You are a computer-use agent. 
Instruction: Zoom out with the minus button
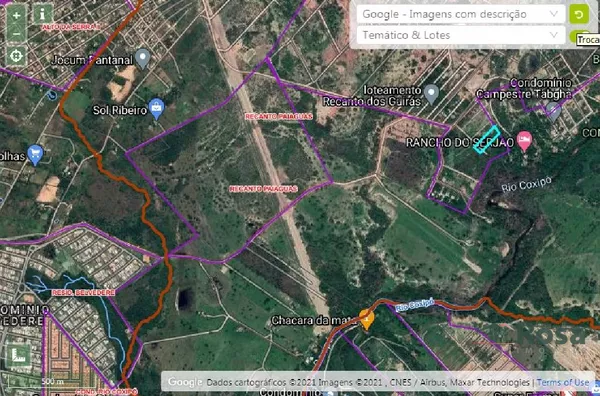[16, 34]
